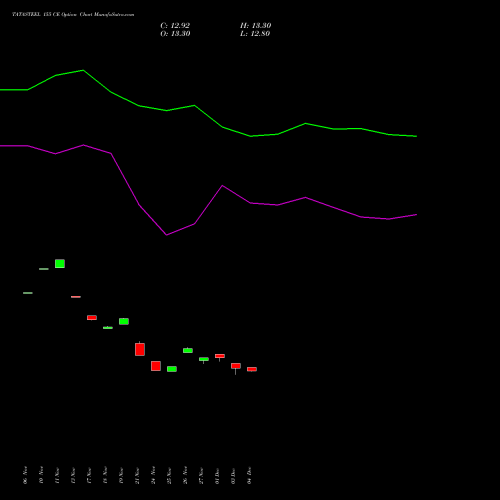
Task: Click the 24 Nov date label
Action: point(153,475)
